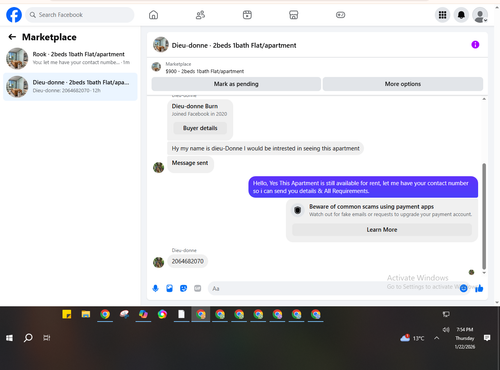Open the Rook apartment conversation
Screen dimensions: 500x370
(x=70, y=58)
